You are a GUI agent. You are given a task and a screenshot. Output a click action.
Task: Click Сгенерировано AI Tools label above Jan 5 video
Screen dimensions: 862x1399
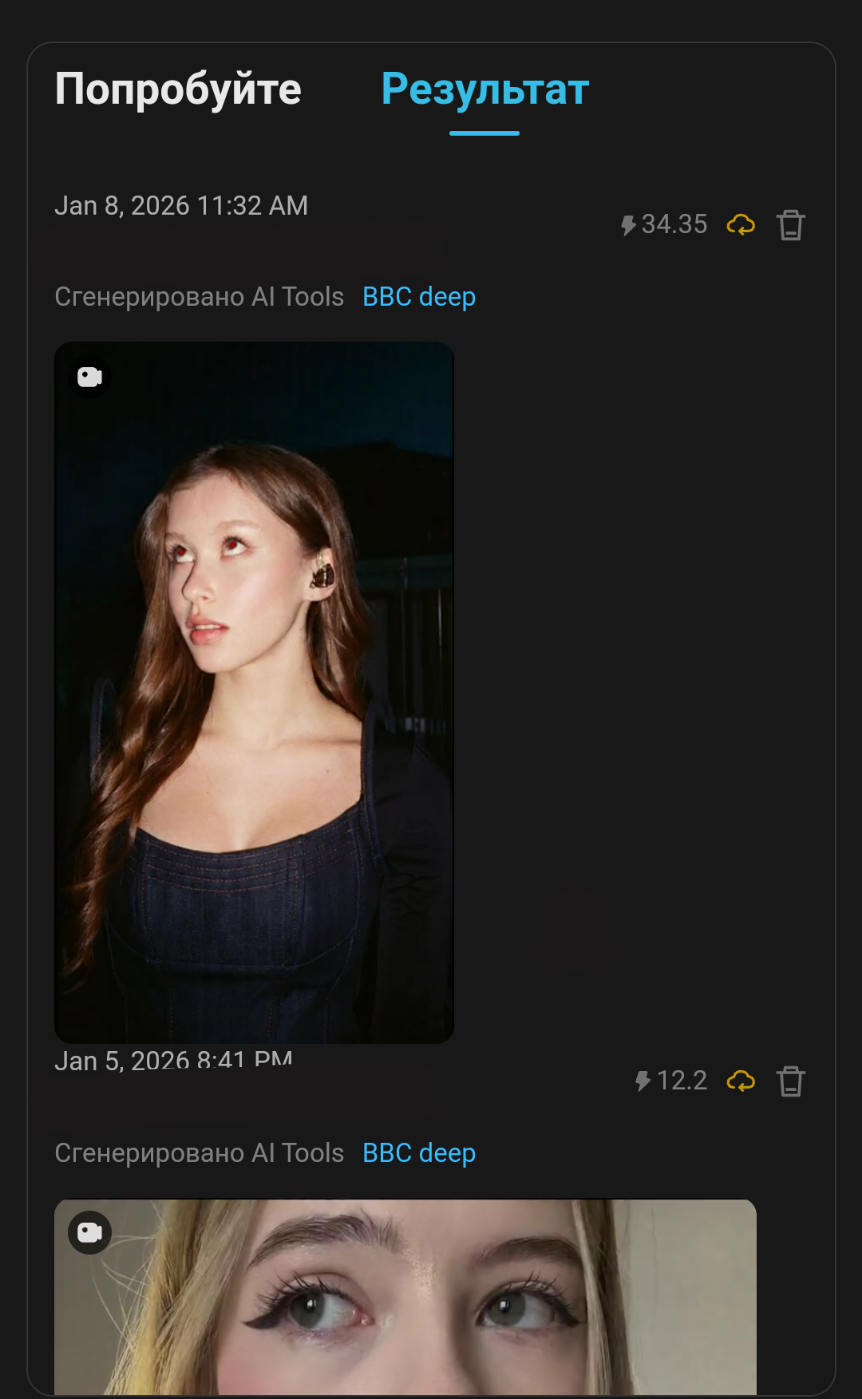click(199, 1153)
